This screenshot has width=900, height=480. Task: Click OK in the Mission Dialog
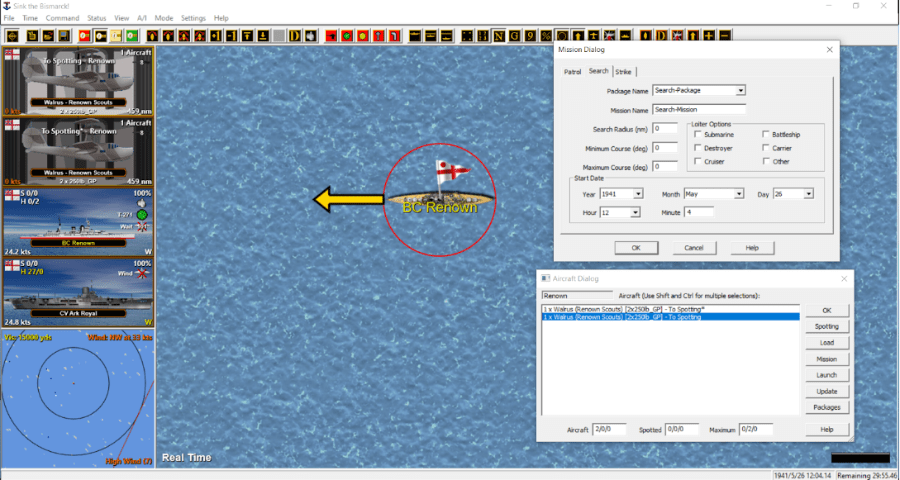(636, 248)
